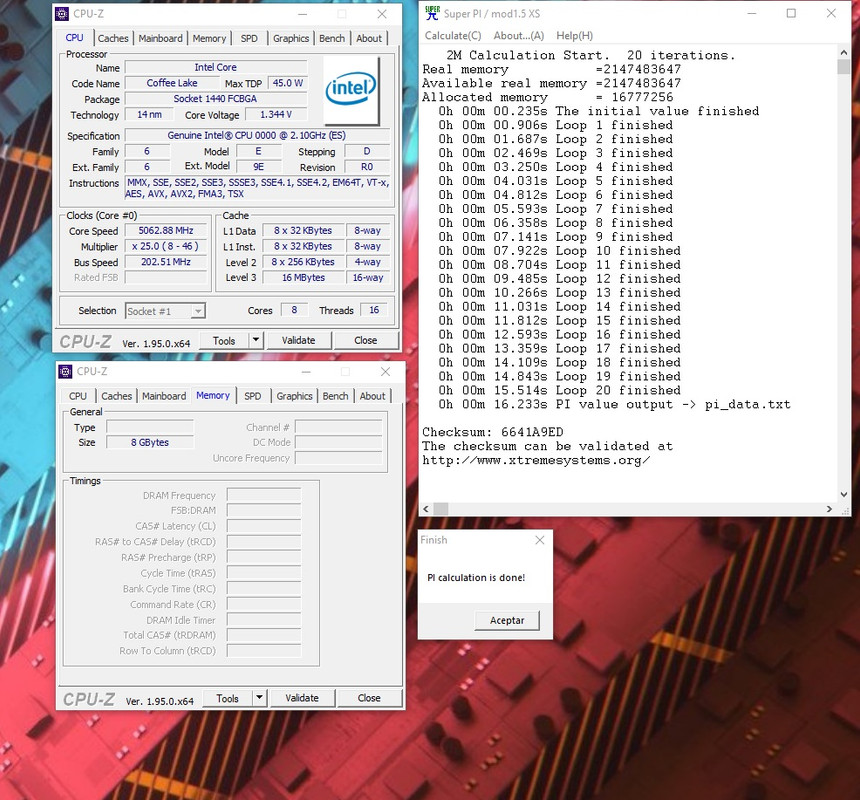Open the About...(A) menu in Super PI
The height and width of the screenshot is (800, 860).
pyautogui.click(x=518, y=36)
